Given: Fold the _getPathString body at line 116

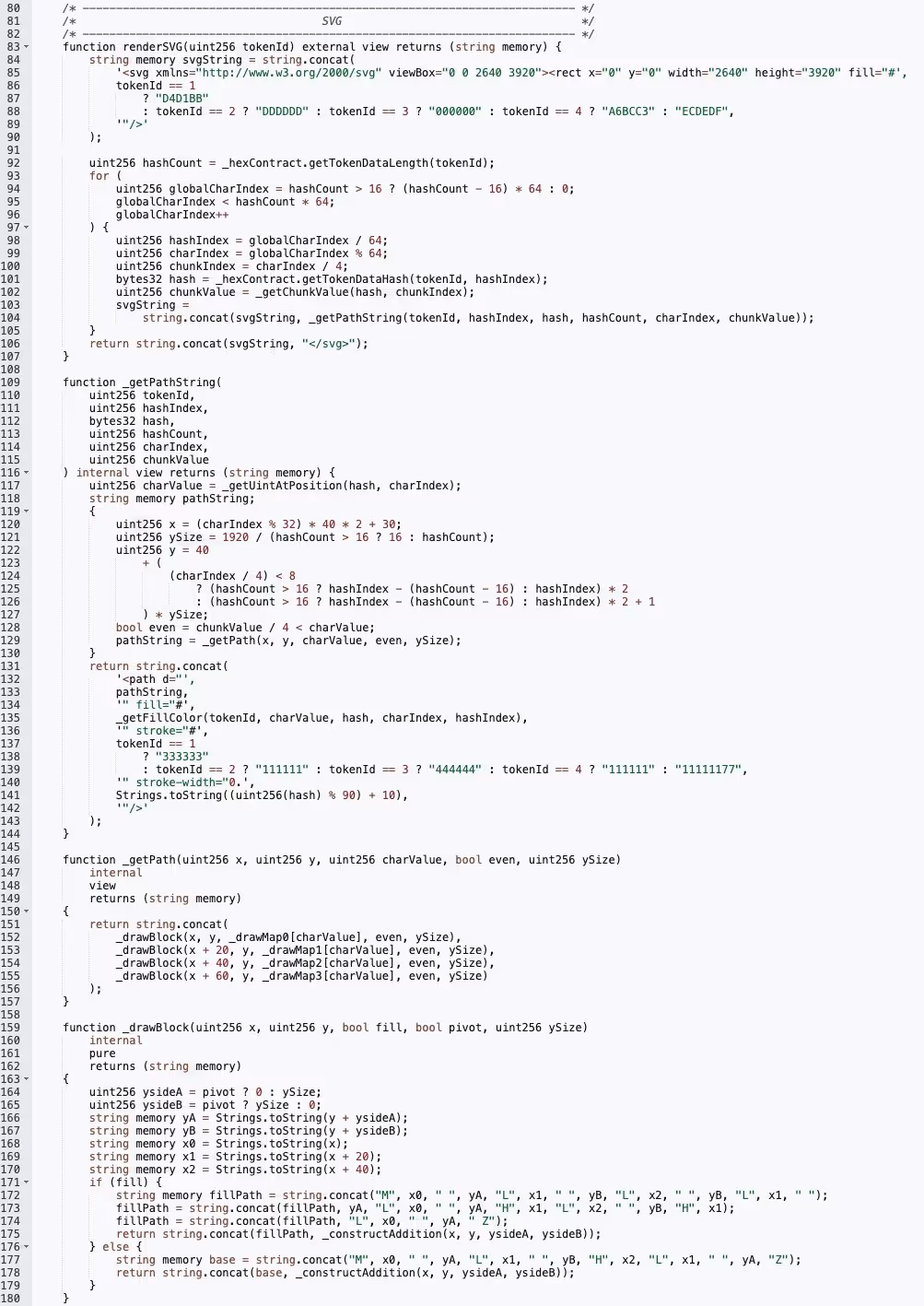Looking at the screenshot, I should [x=26, y=473].
